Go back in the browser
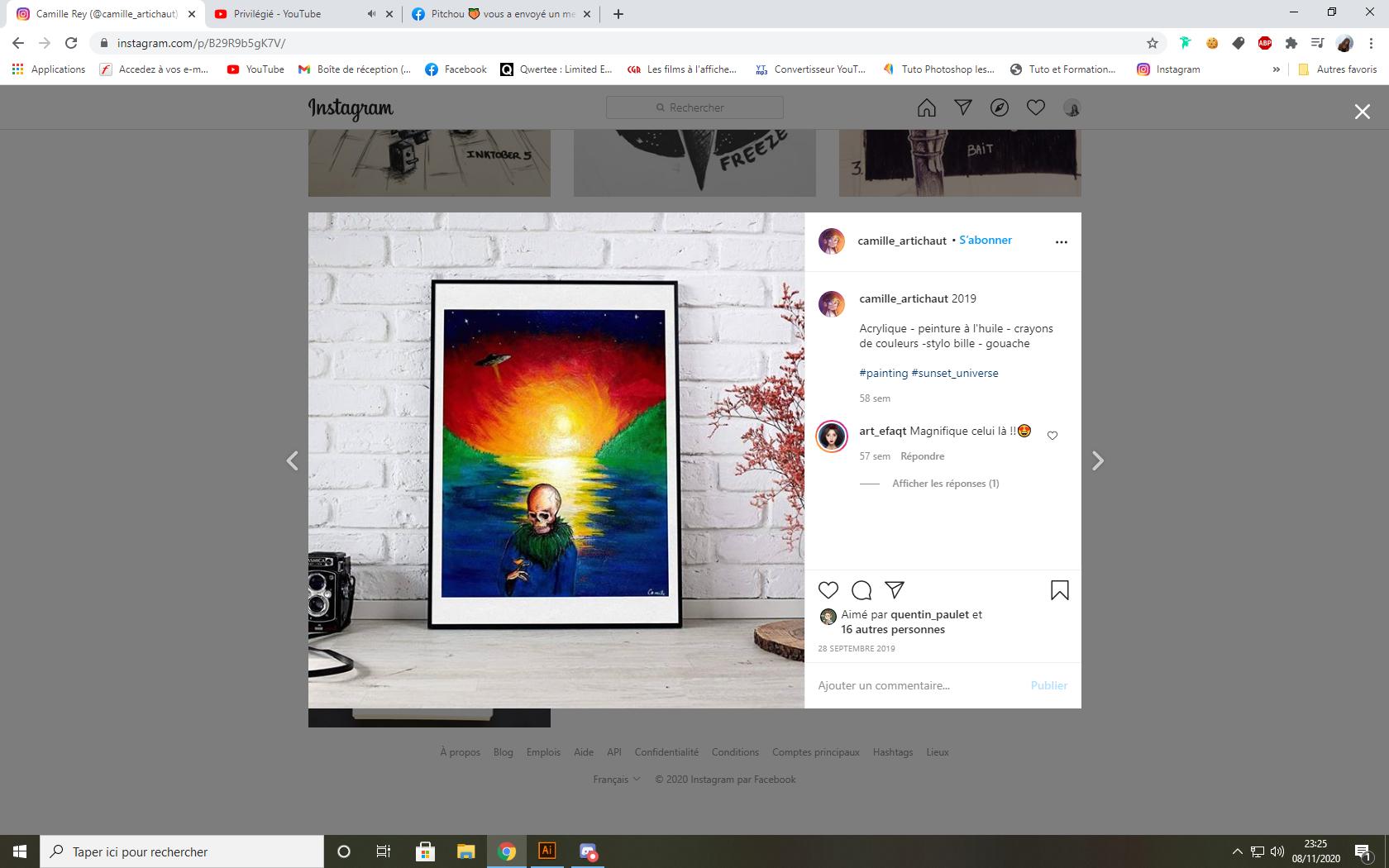 pos(18,43)
